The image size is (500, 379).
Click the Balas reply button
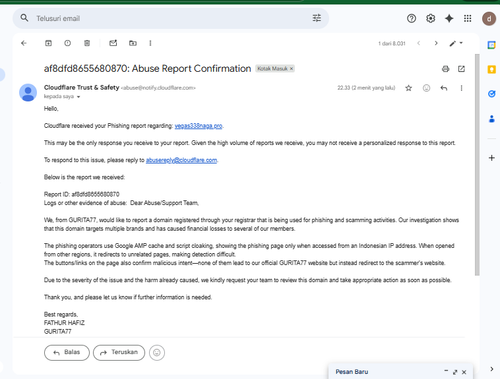67,352
